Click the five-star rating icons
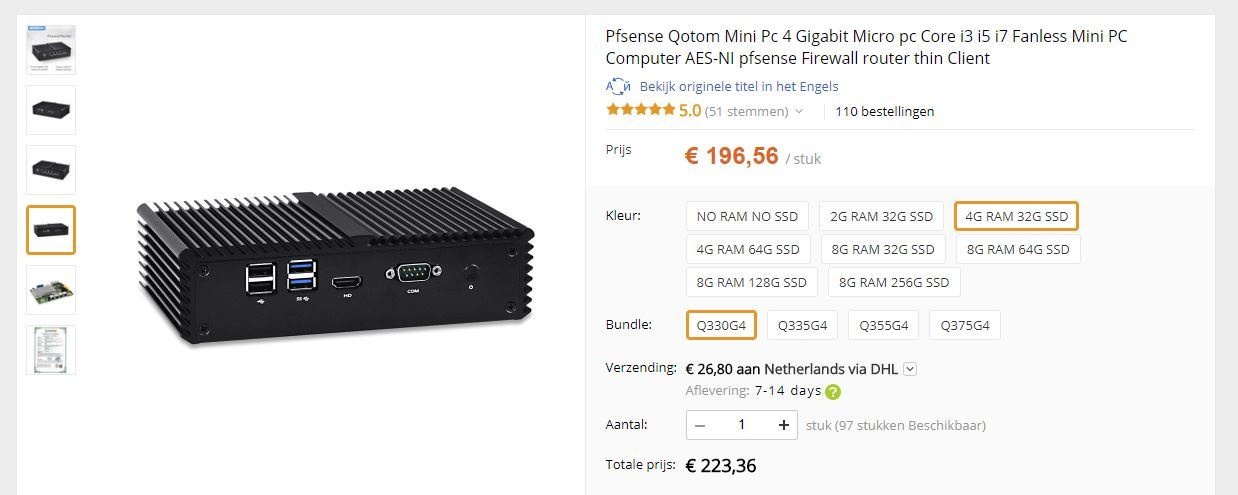This screenshot has height=495, width=1238. click(x=640, y=111)
